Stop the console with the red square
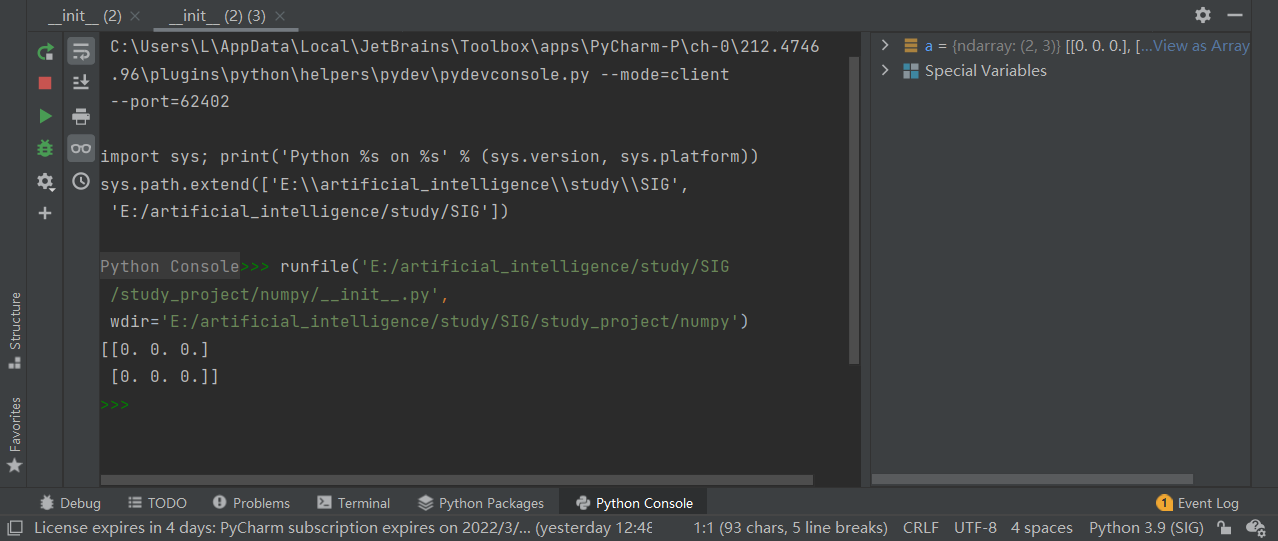 point(45,83)
